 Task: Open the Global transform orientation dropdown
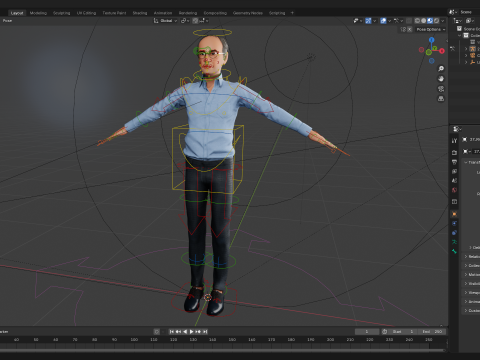pos(165,21)
